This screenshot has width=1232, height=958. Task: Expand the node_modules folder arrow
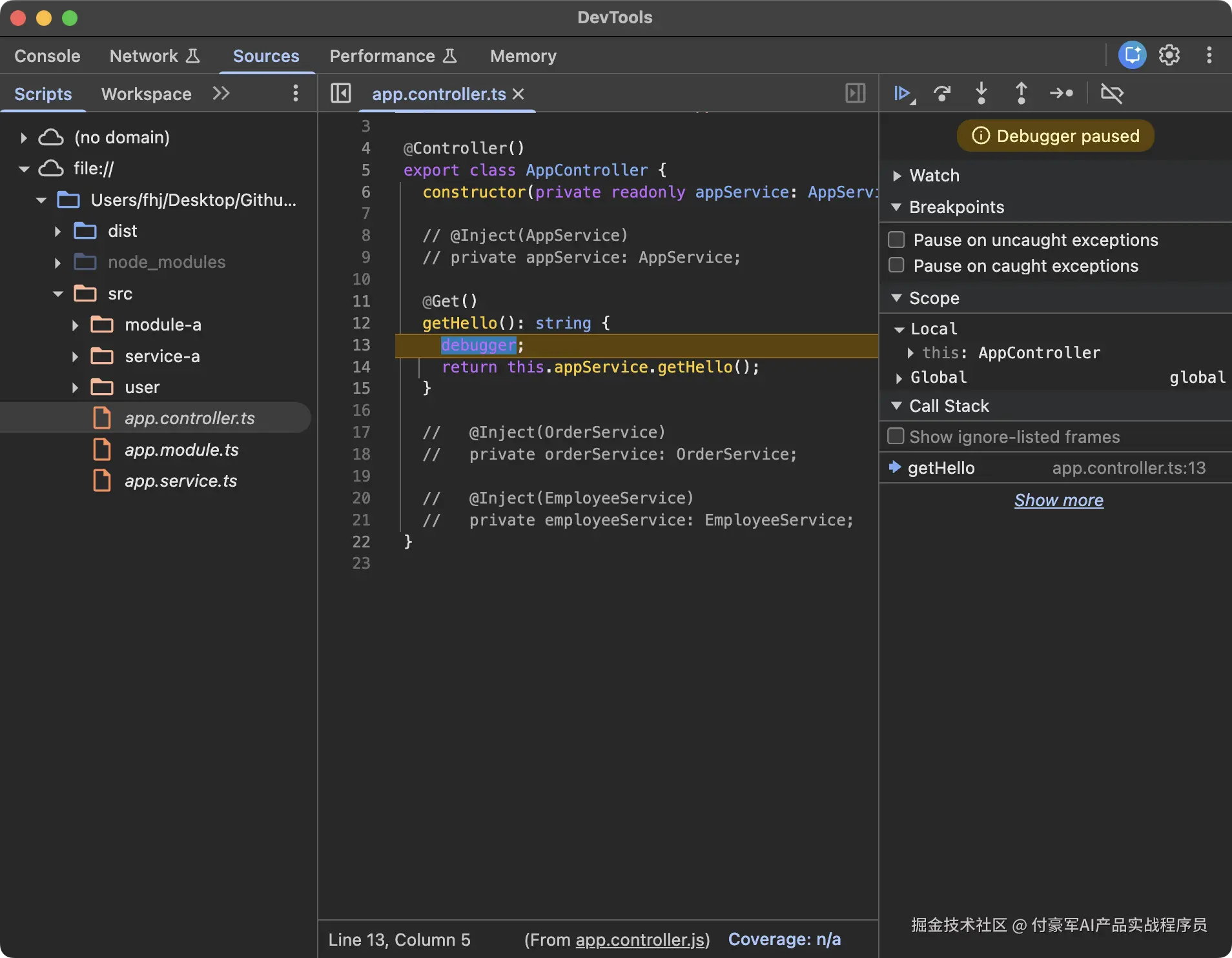tap(57, 263)
